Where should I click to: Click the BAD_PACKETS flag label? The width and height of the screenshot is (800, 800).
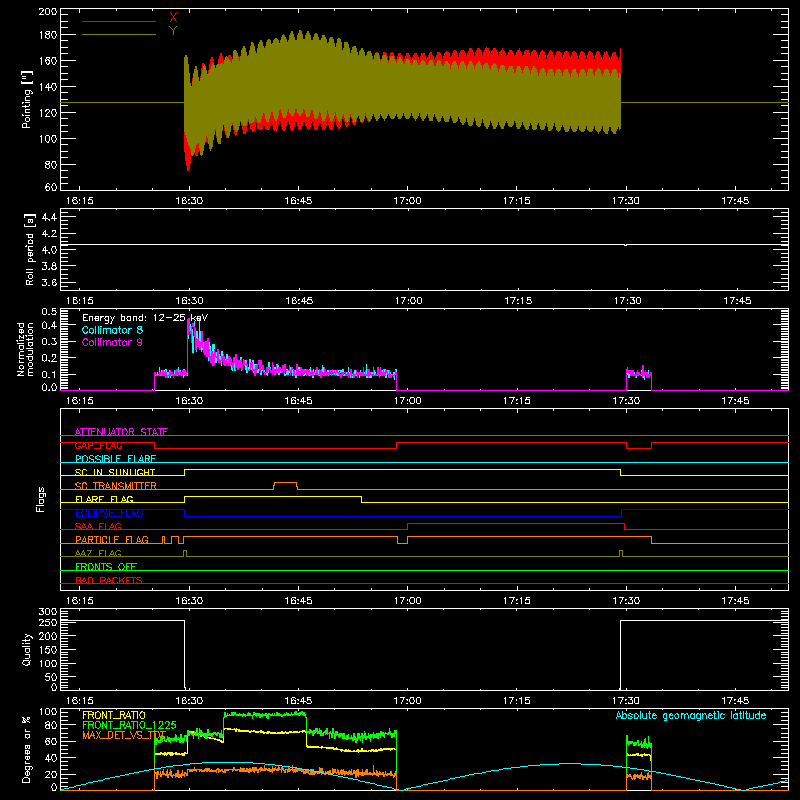click(109, 580)
